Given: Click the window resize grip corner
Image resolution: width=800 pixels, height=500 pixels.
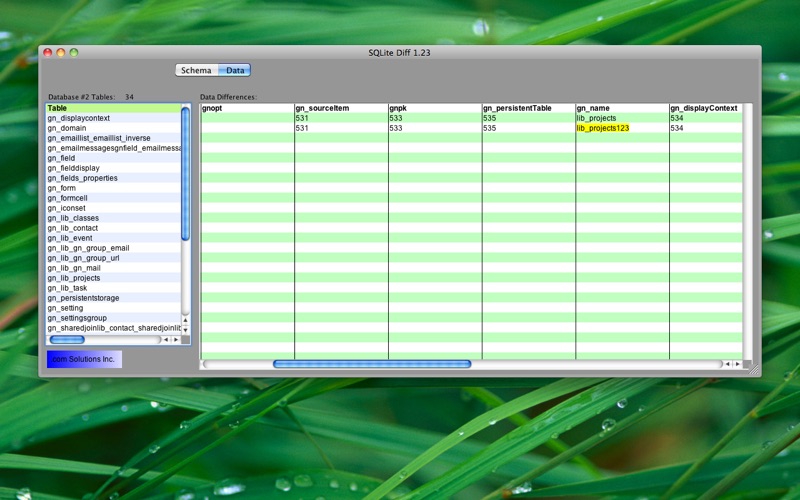Looking at the screenshot, I should click(754, 370).
